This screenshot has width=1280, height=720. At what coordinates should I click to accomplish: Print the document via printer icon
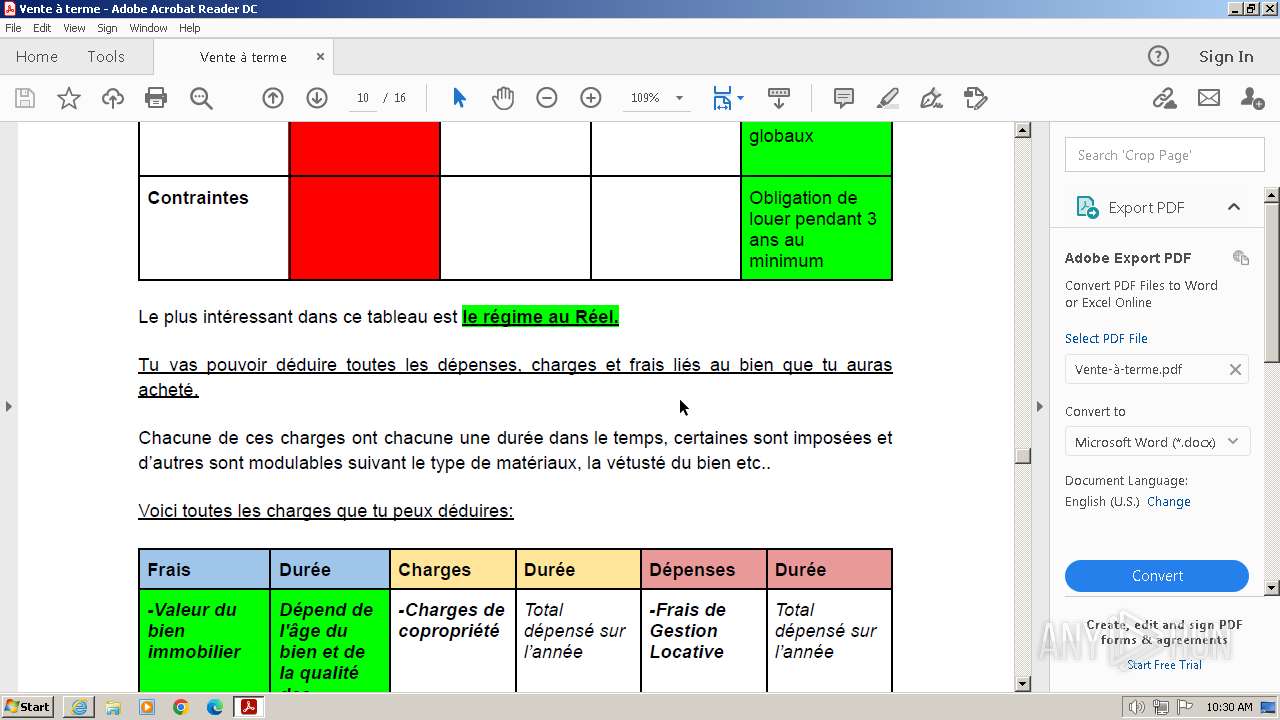click(156, 98)
